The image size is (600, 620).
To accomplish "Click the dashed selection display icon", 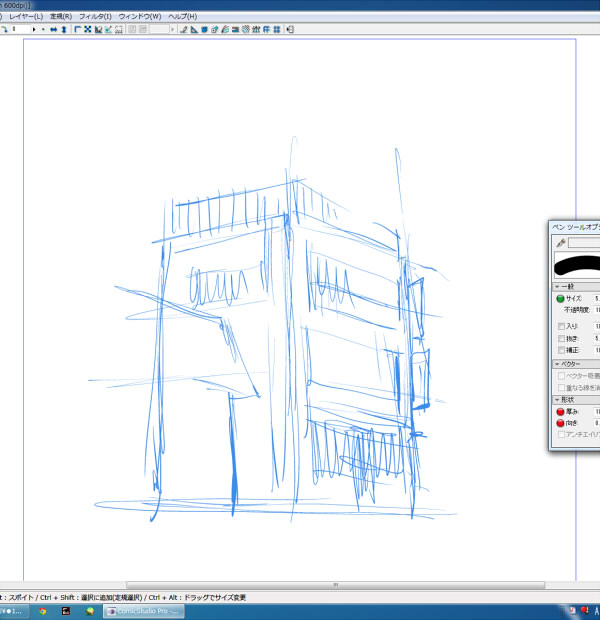I will click(x=119, y=29).
